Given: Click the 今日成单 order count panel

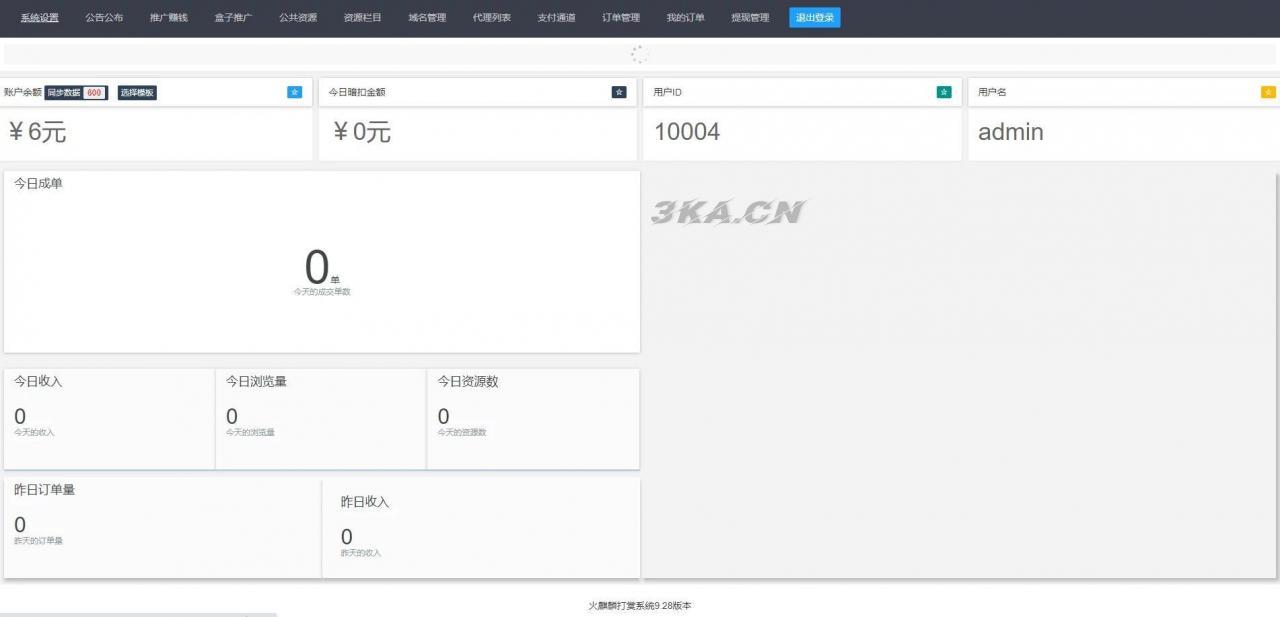Looking at the screenshot, I should coord(321,262).
